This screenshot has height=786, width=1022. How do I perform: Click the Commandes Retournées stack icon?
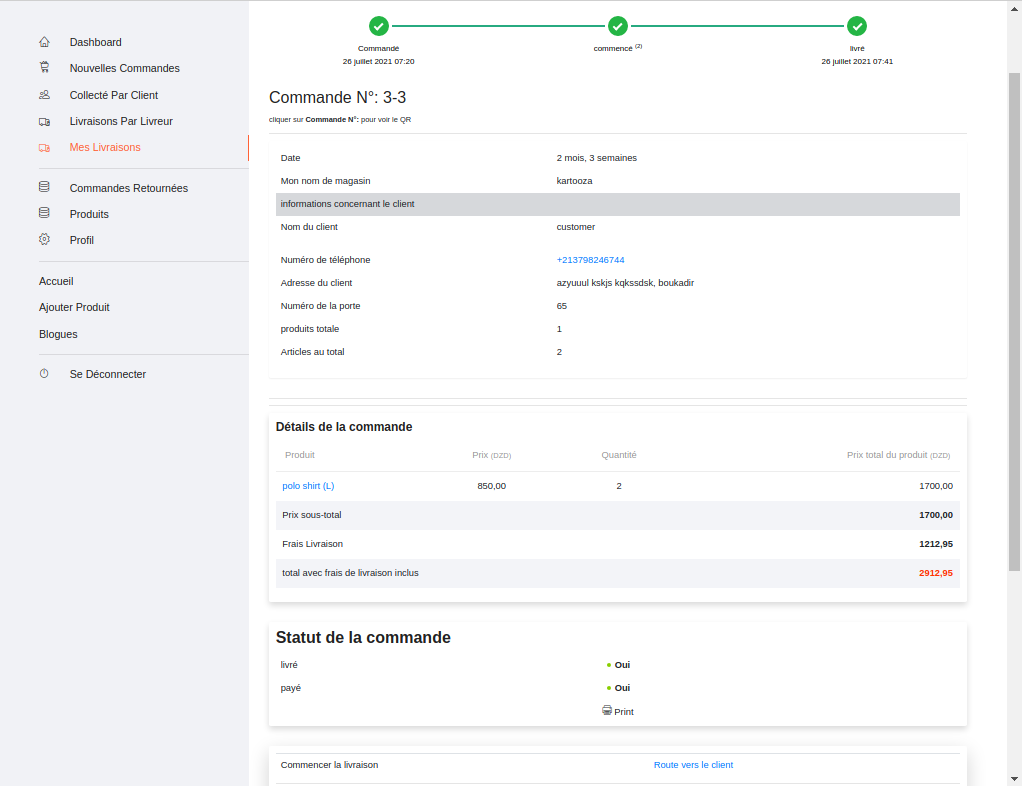[x=44, y=187]
